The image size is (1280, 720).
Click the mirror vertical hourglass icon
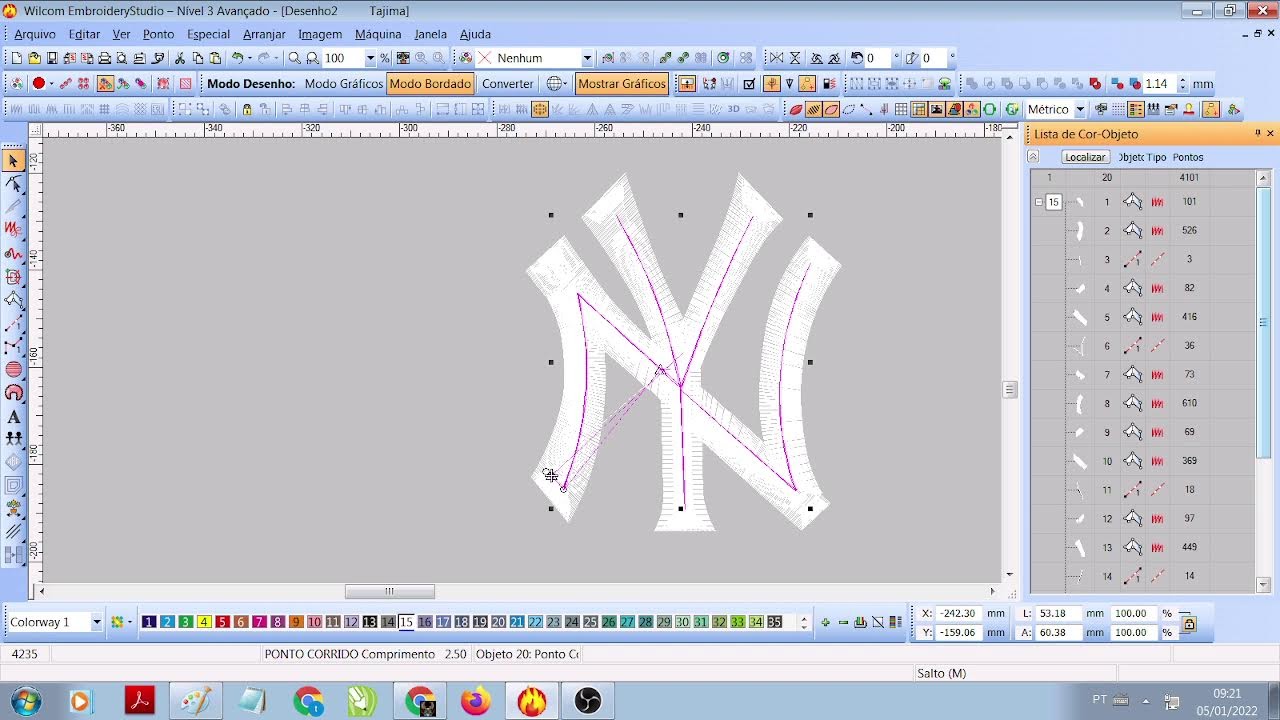point(795,58)
